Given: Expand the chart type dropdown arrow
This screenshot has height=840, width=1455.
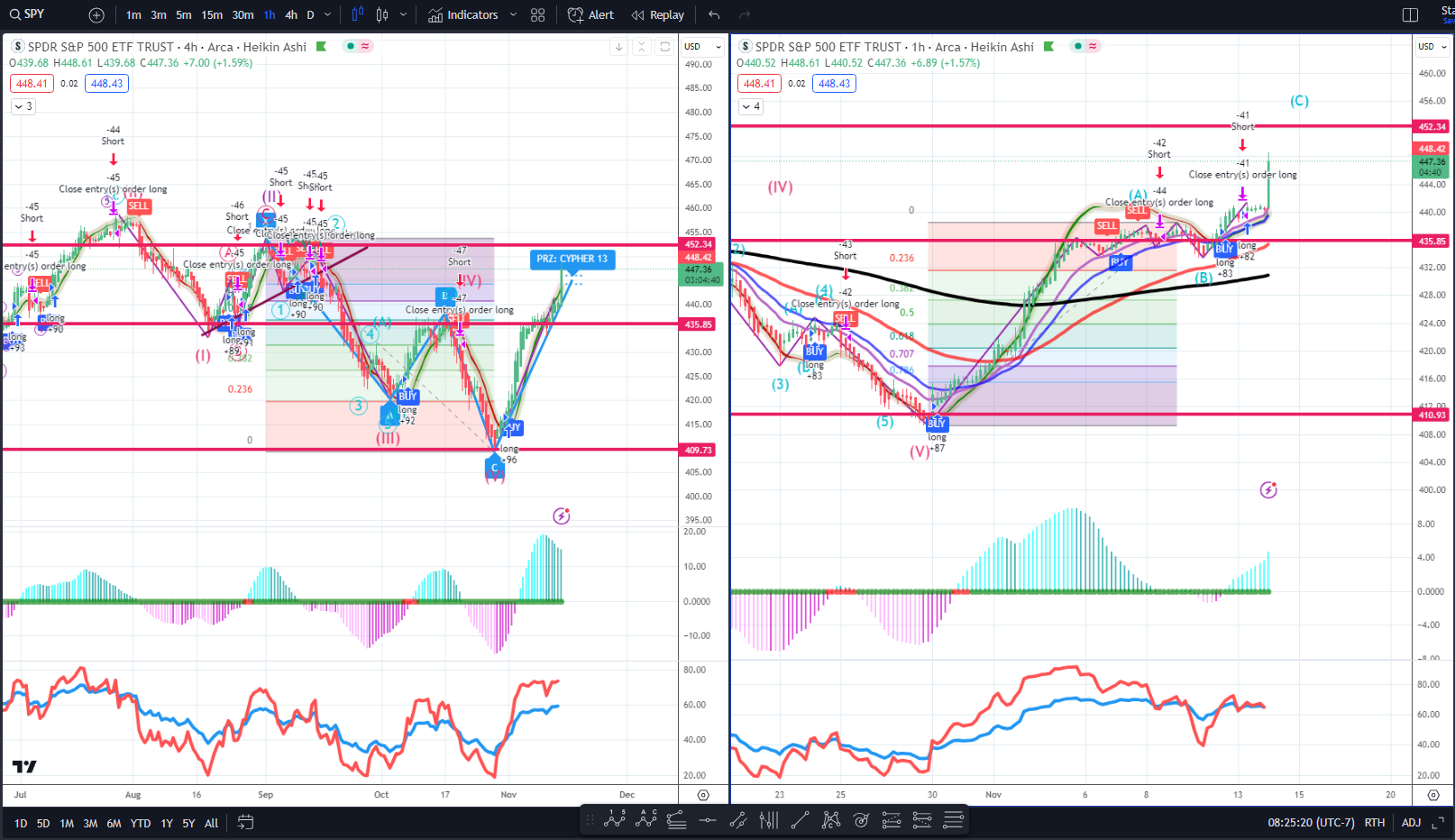Looking at the screenshot, I should (402, 15).
